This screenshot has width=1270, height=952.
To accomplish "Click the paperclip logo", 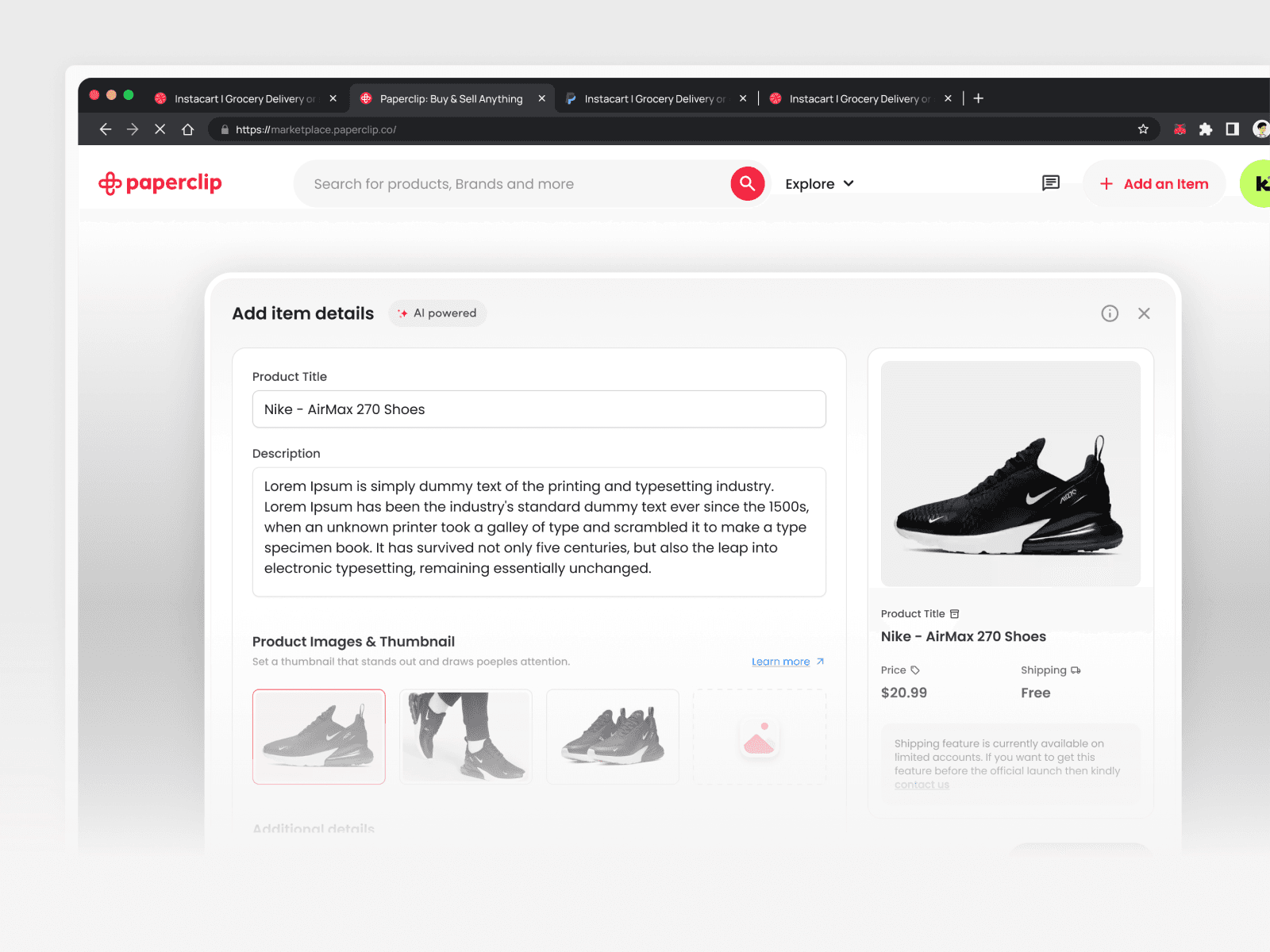I will point(160,183).
